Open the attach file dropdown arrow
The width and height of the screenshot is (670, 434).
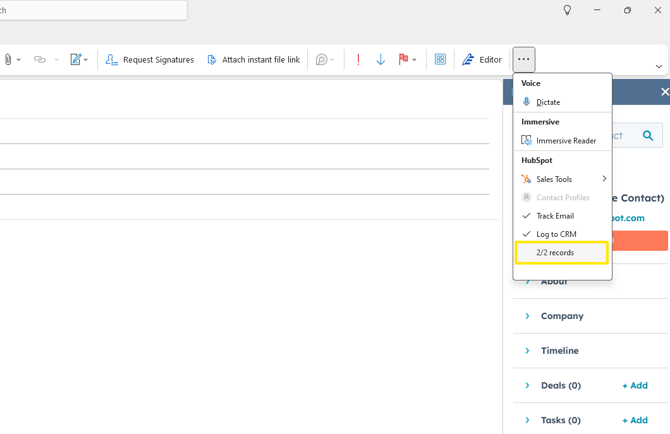click(x=19, y=60)
